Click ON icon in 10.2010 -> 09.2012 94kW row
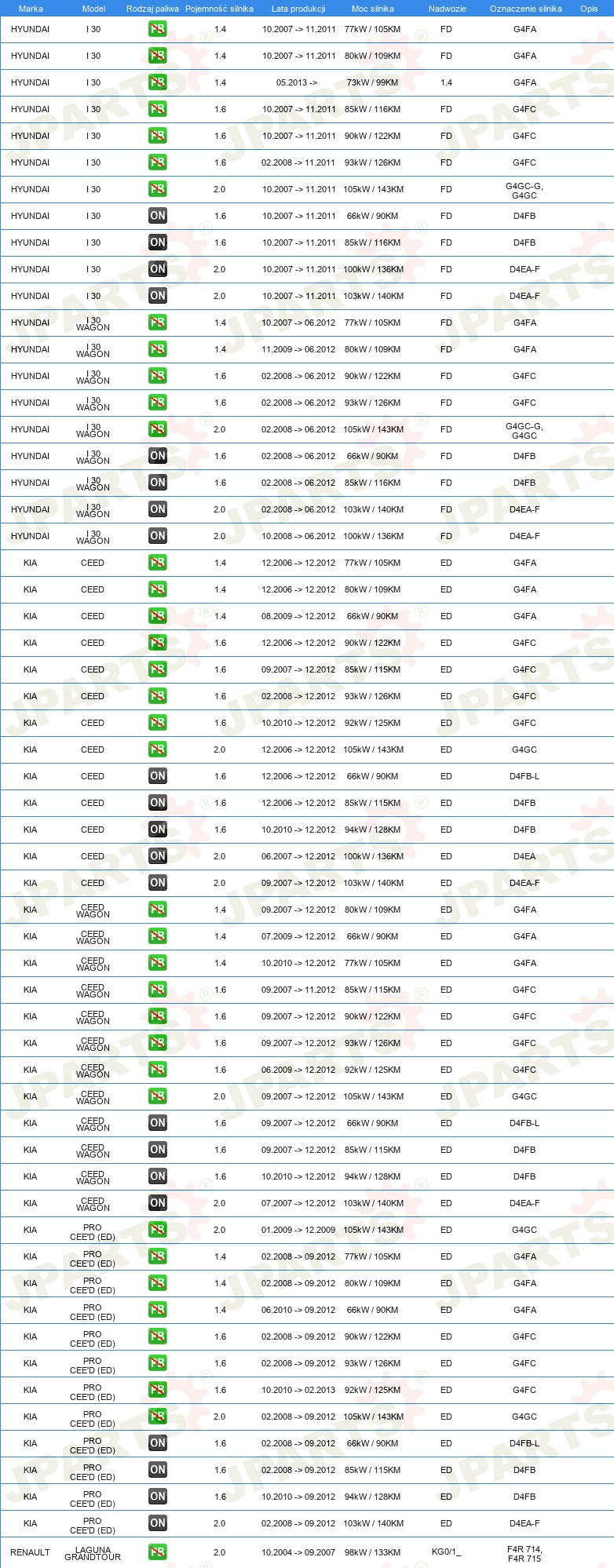Viewport: 614px width, 1568px height. [x=158, y=1497]
